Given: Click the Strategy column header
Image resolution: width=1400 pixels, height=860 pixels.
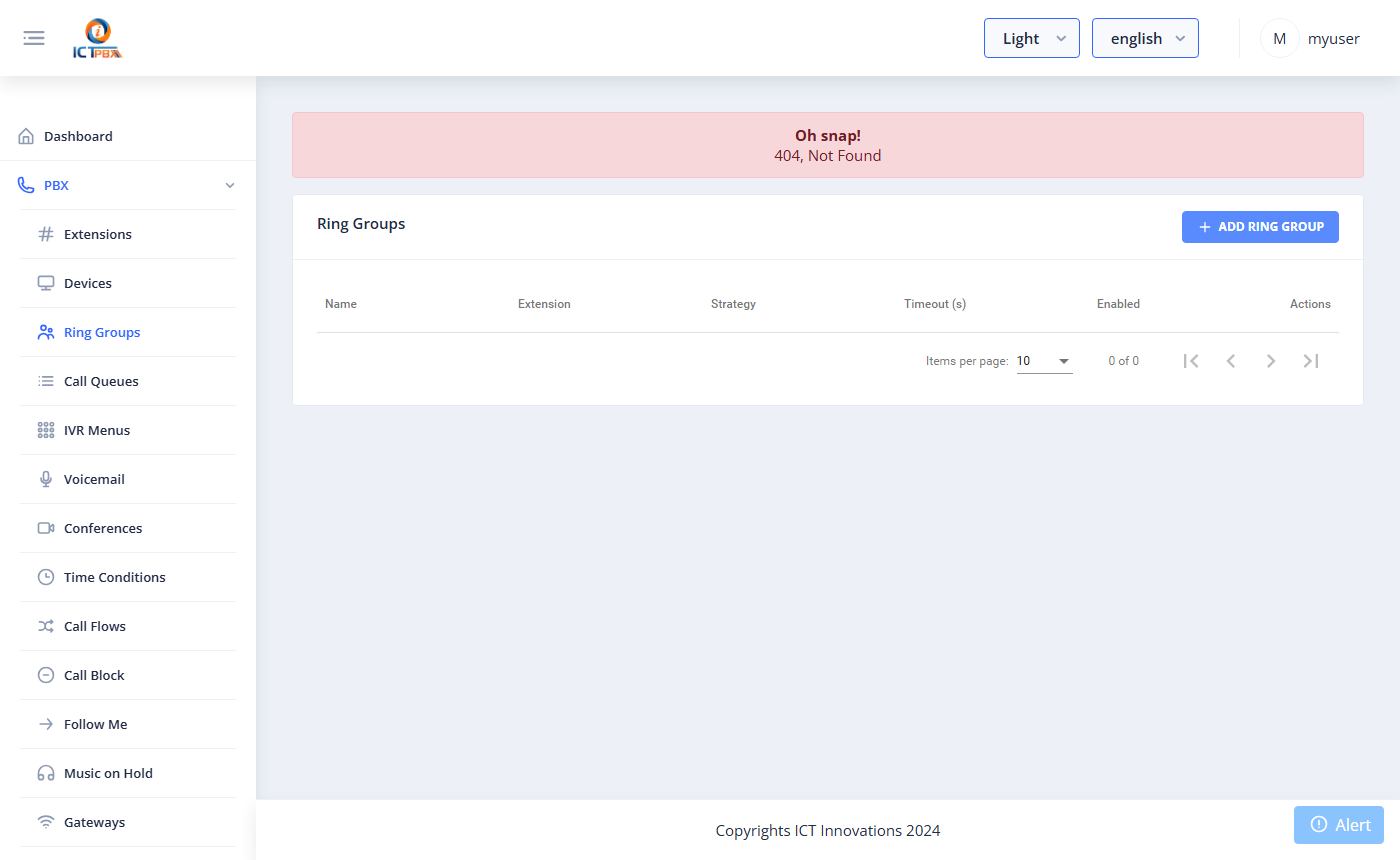Looking at the screenshot, I should (x=733, y=304).
